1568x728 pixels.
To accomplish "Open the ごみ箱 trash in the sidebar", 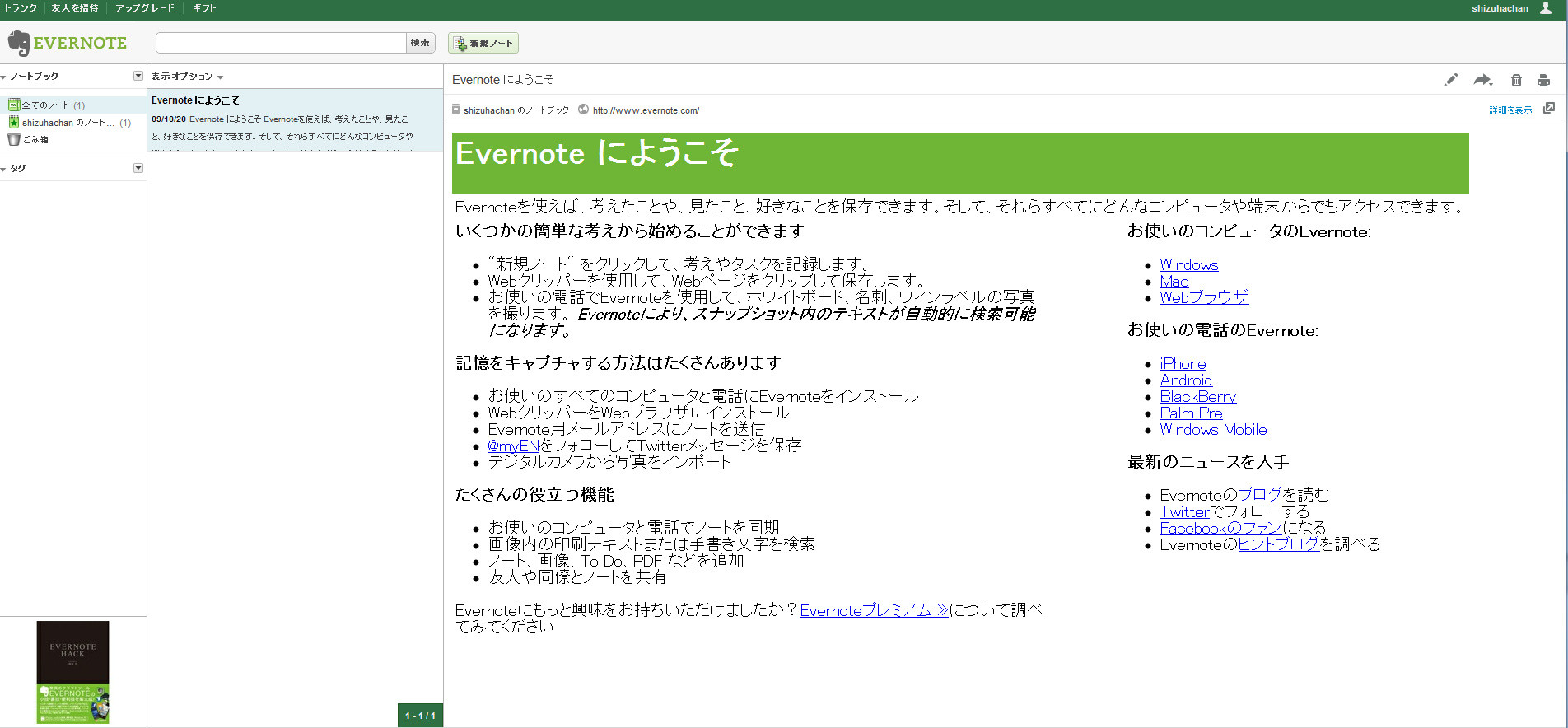I will (29, 140).
